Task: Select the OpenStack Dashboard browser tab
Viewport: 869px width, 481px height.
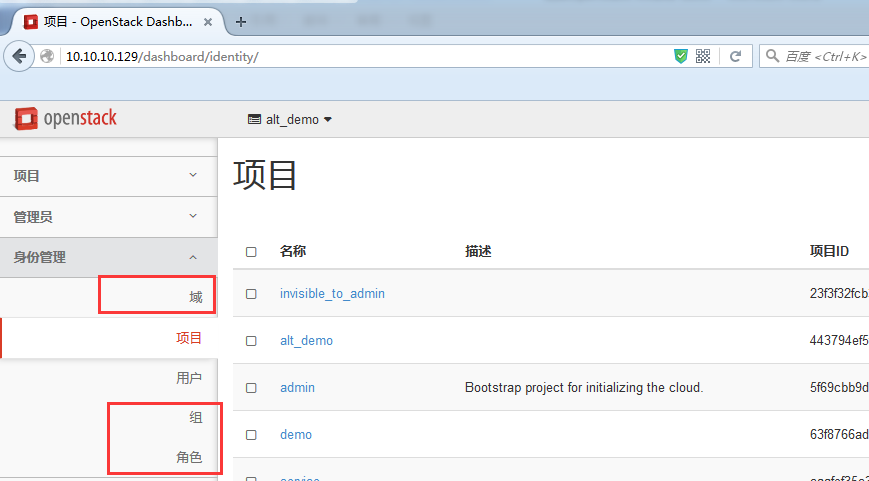Action: click(117, 22)
